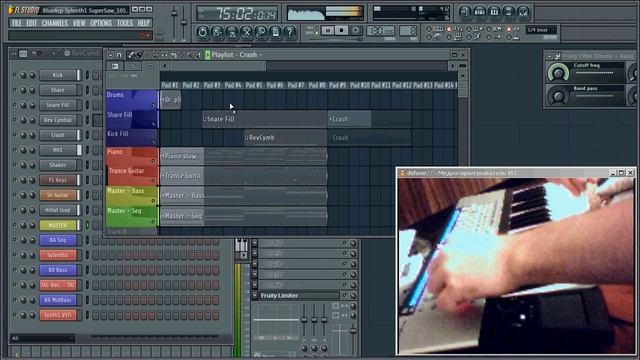Click the magnifier shortcut icon in top toolbar

tap(261, 32)
